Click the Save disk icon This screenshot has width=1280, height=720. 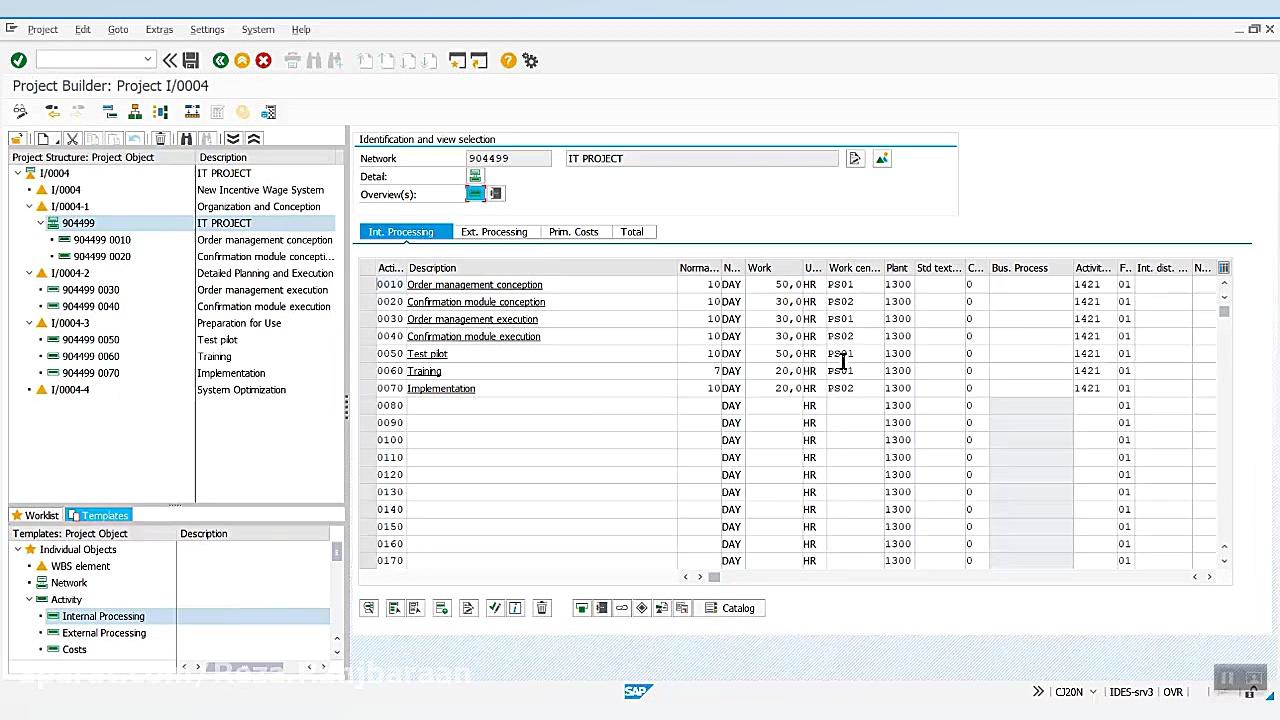point(191,61)
